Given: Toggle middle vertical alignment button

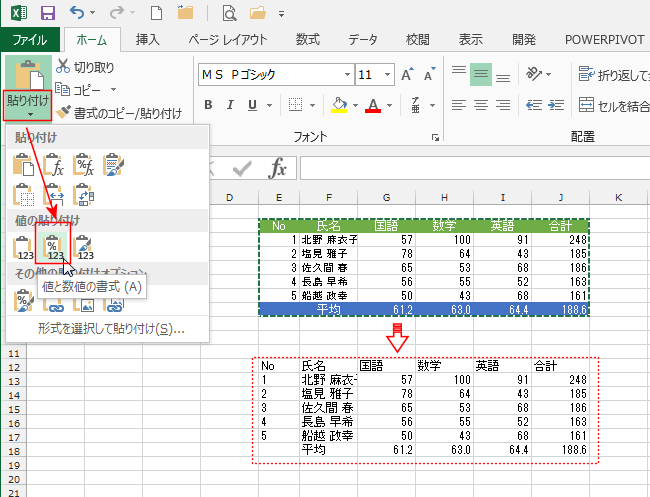Looking at the screenshot, I should [482, 74].
